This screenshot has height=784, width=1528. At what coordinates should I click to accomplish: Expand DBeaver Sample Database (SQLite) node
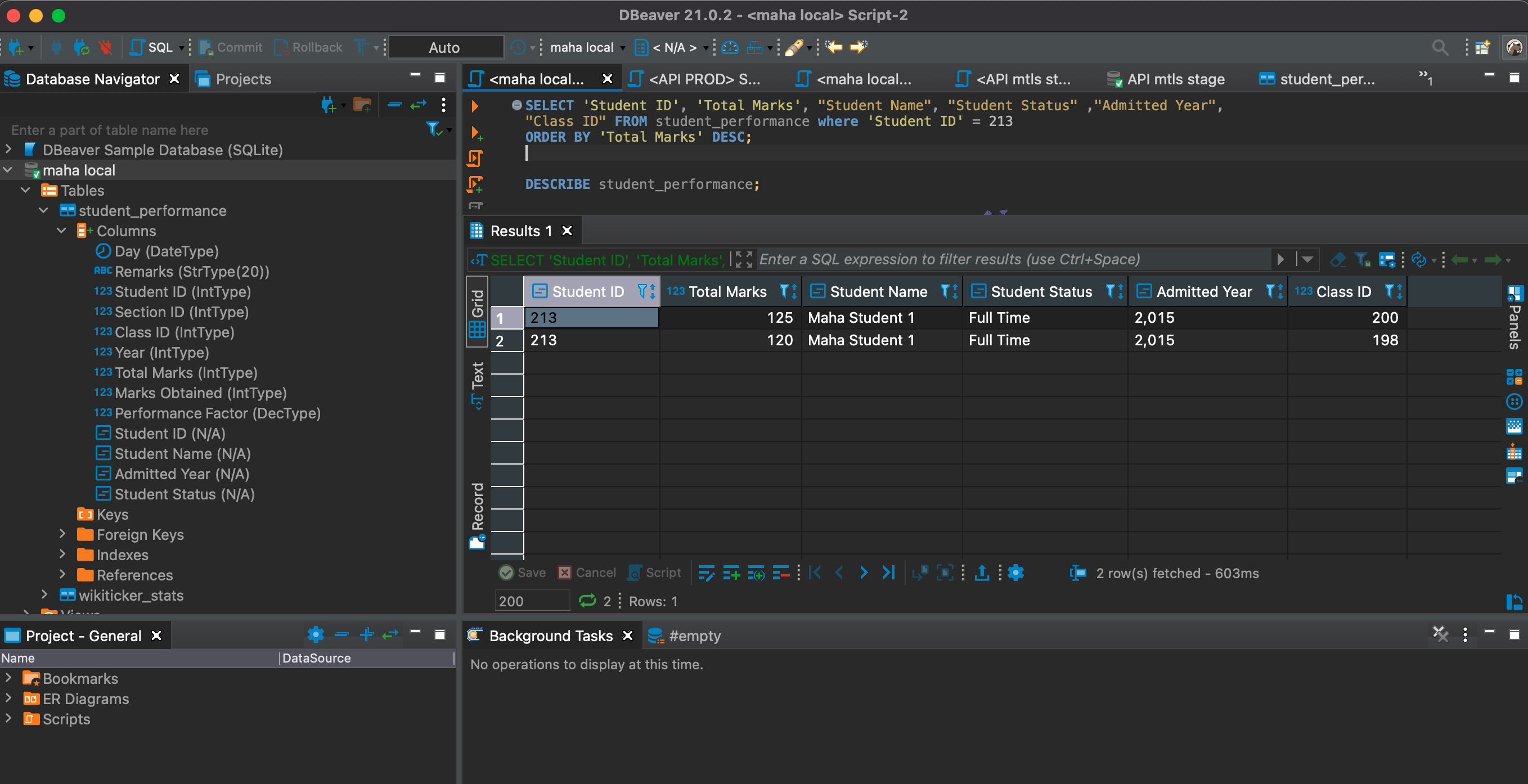tap(8, 150)
